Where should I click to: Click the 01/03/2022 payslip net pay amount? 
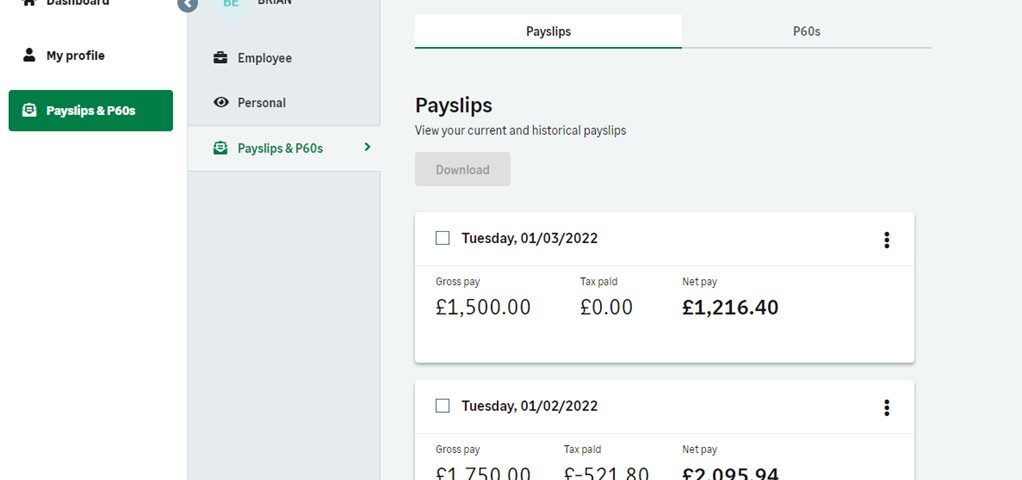click(730, 307)
